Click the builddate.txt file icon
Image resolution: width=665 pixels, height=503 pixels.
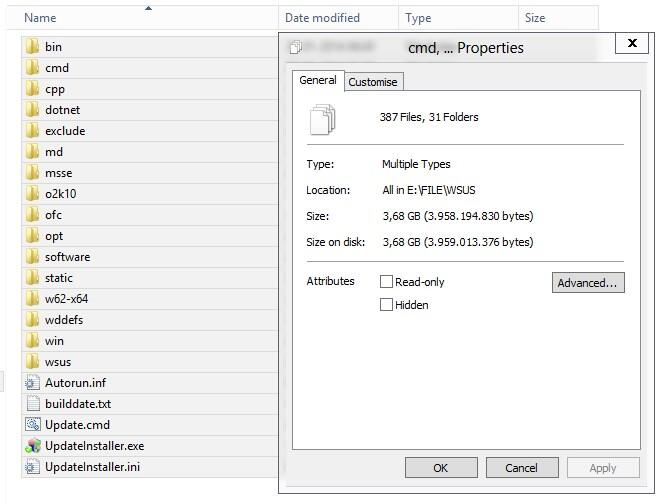click(x=33, y=404)
